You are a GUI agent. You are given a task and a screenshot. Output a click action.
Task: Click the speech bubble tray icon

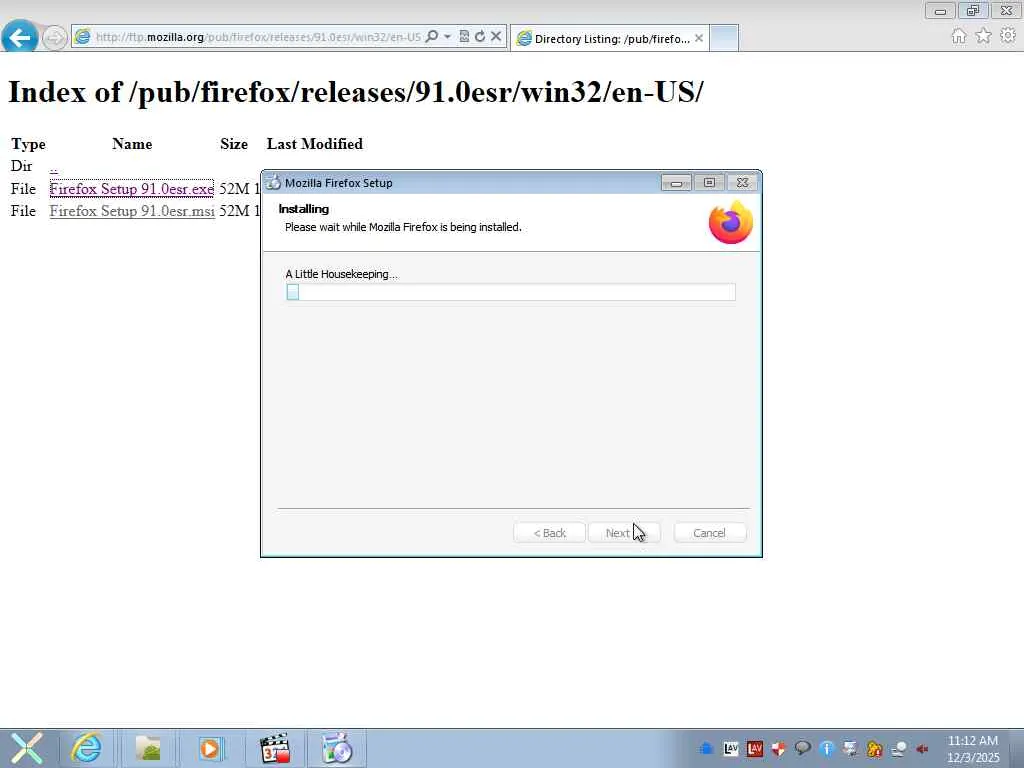point(803,749)
